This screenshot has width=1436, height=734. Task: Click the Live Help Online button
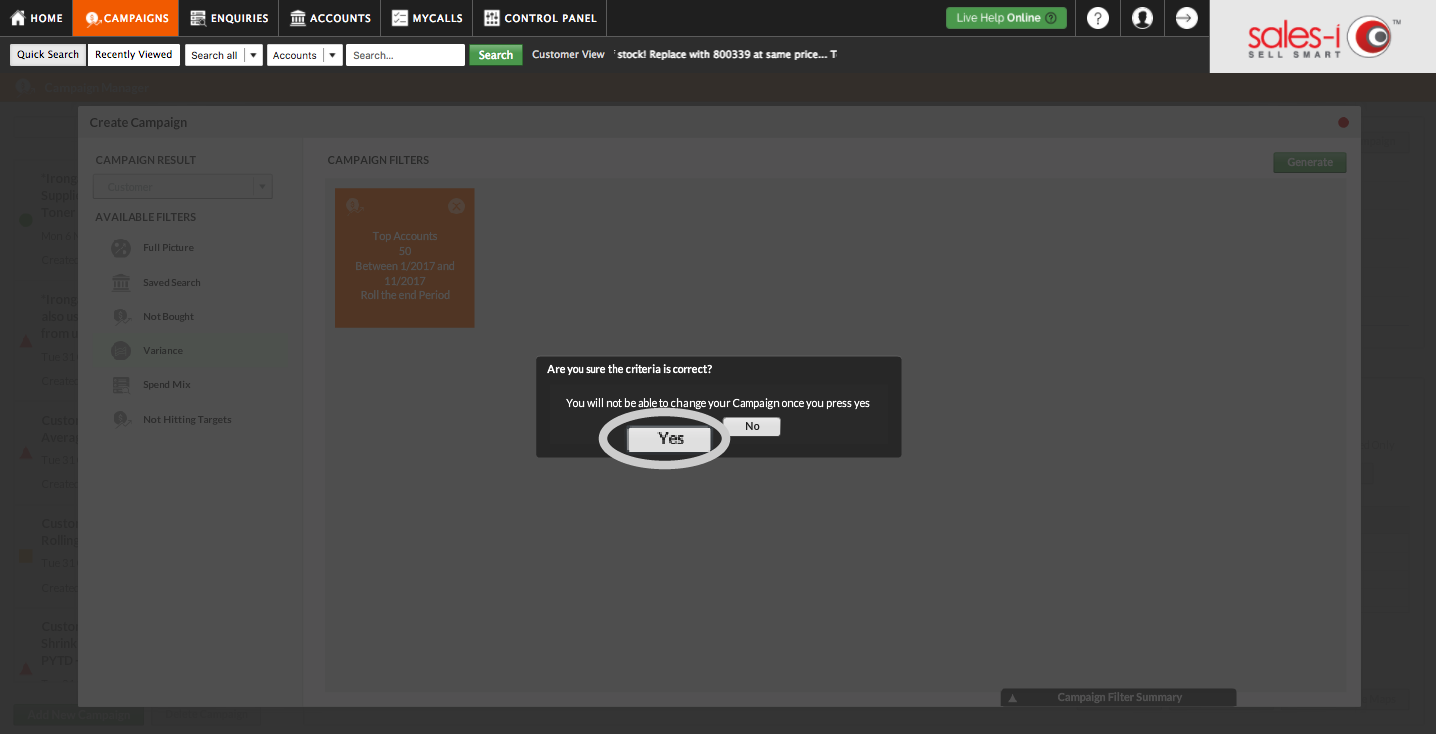(1006, 18)
